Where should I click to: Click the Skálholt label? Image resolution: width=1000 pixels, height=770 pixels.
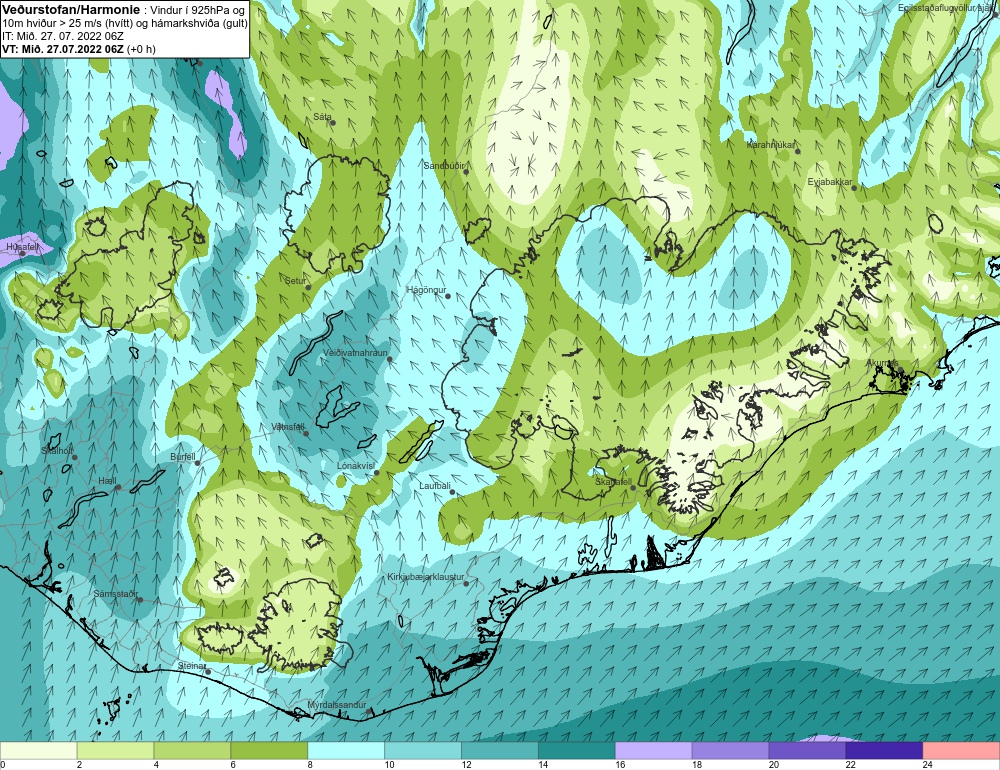click(57, 451)
